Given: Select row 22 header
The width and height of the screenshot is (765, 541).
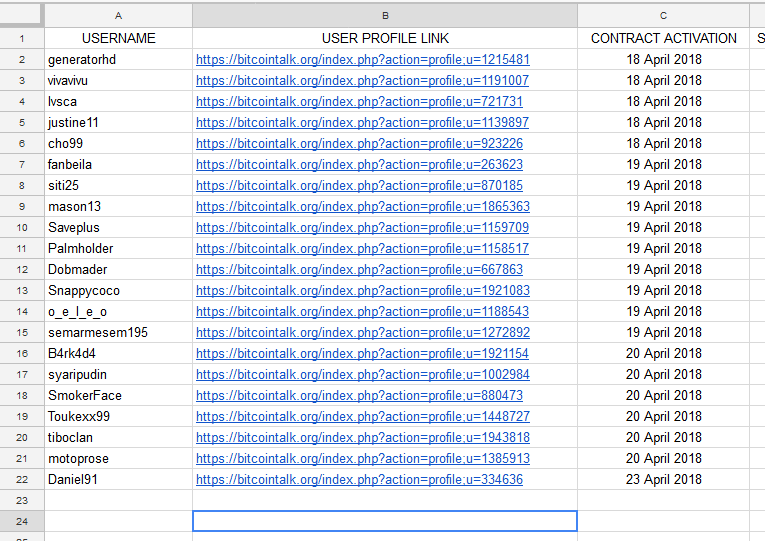Looking at the screenshot, I should [22, 480].
